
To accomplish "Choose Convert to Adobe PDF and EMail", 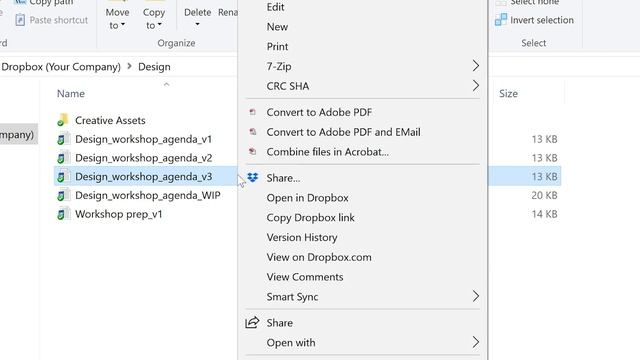I will [x=343, y=132].
